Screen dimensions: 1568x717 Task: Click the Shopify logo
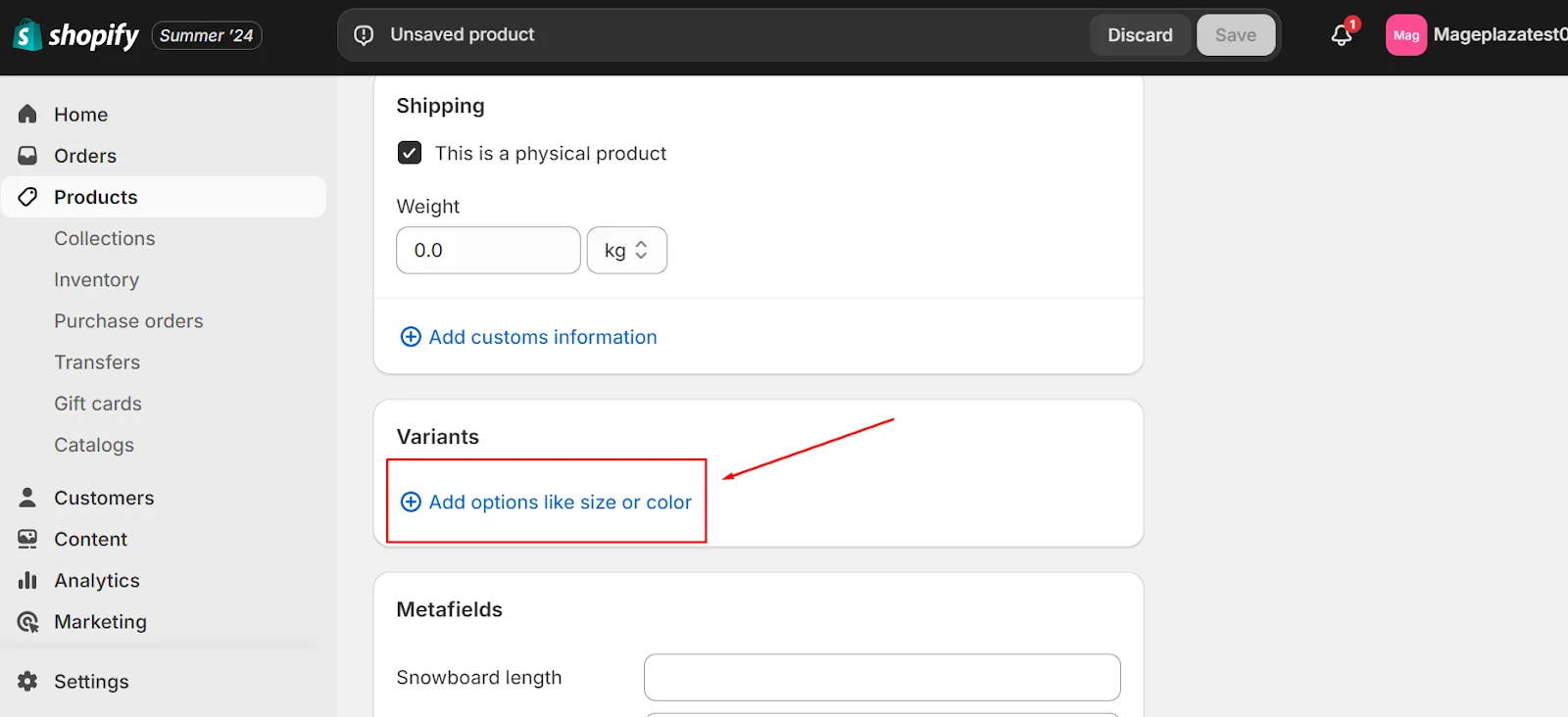[75, 35]
